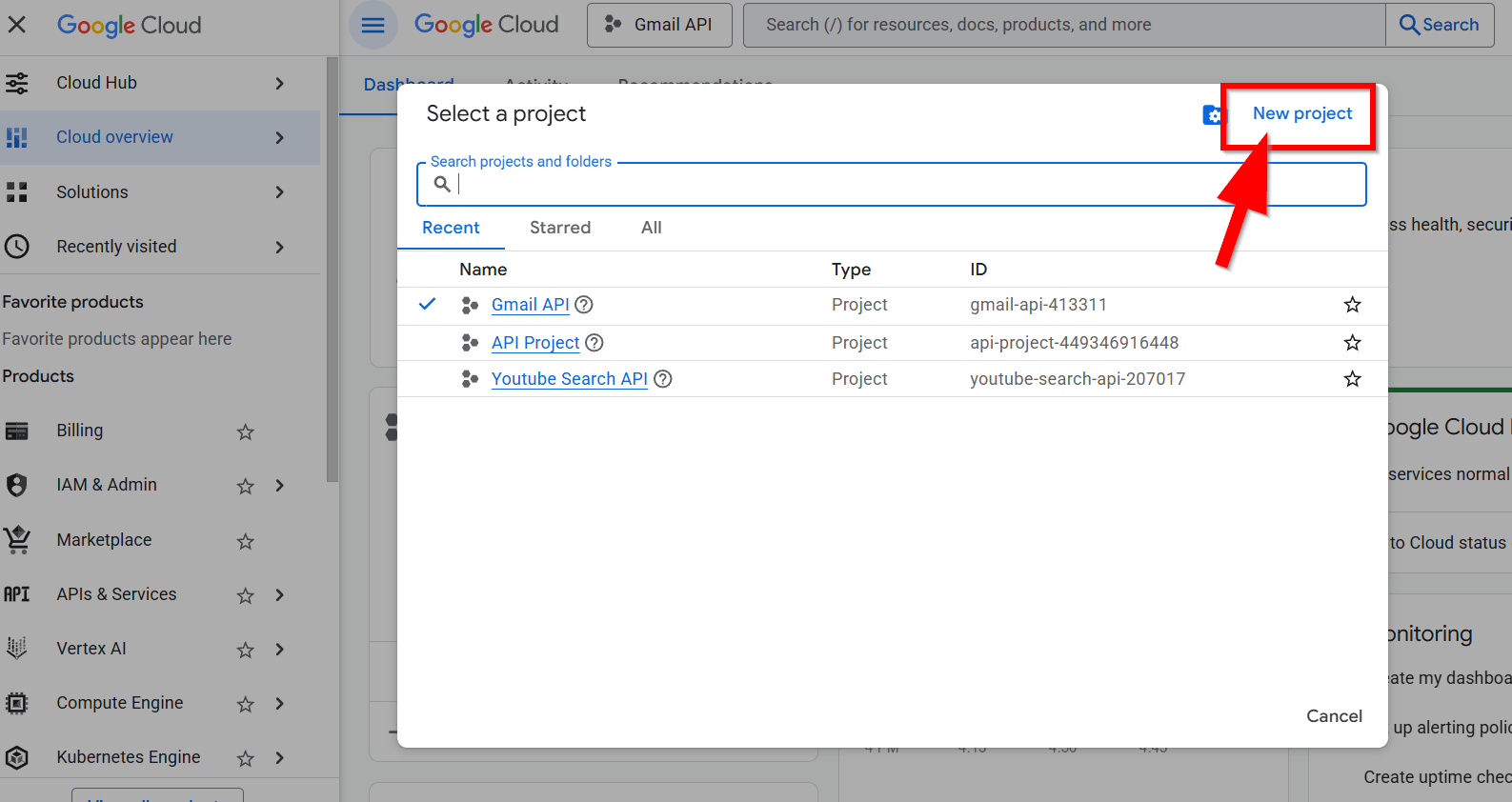
Task: Close the navigation menu with X icon
Action: [x=17, y=25]
